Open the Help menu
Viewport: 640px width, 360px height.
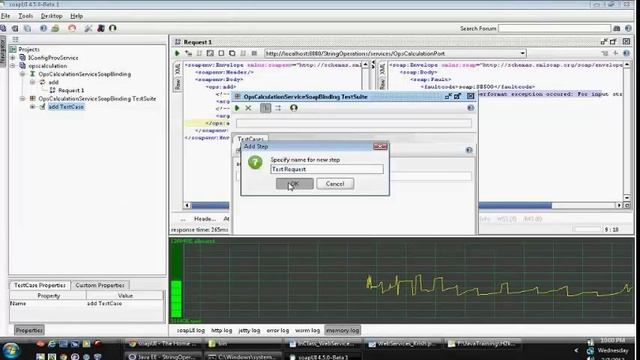76,16
